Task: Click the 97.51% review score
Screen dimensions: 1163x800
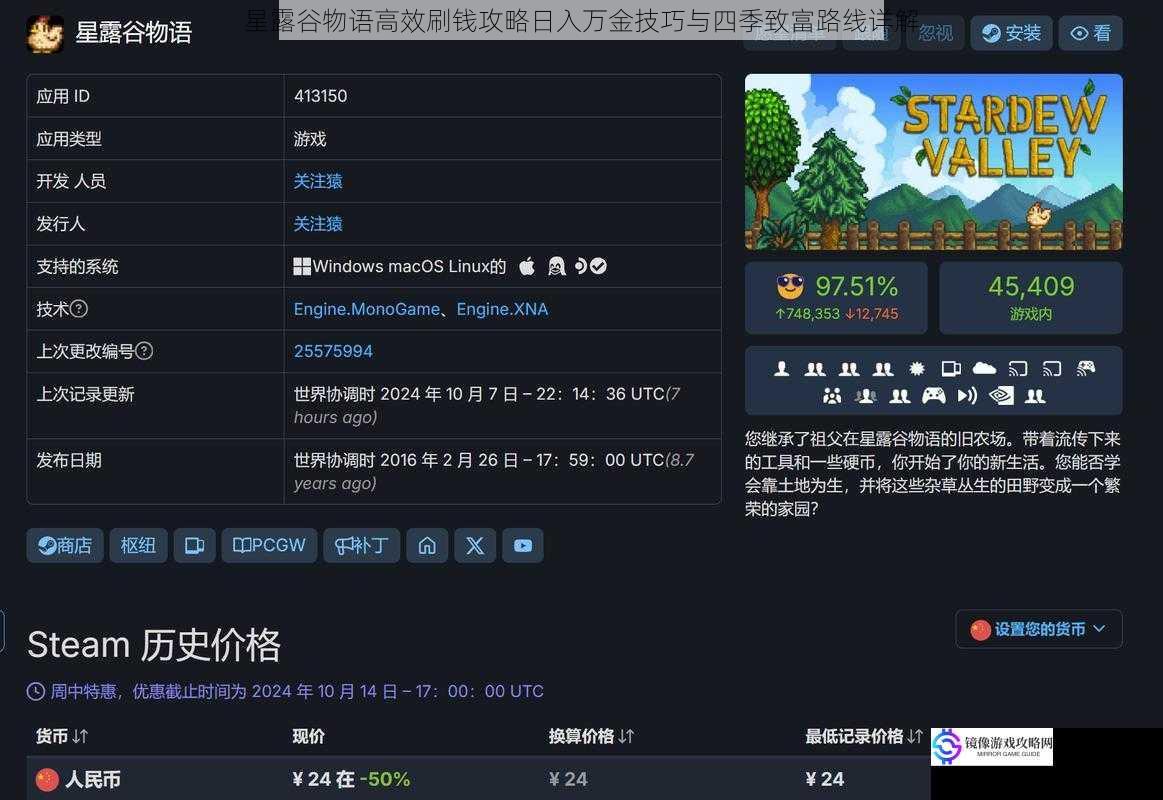Action: [857, 286]
